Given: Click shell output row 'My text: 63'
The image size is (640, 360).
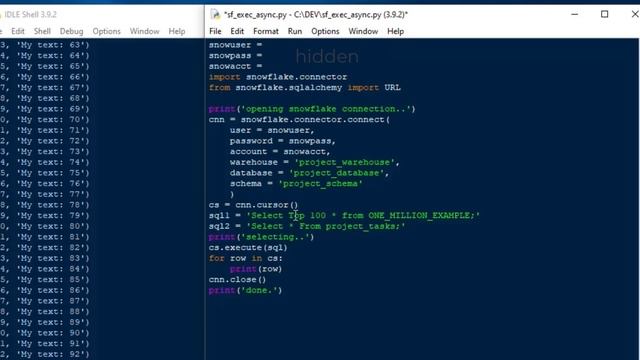Looking at the screenshot, I should pos(45,45).
